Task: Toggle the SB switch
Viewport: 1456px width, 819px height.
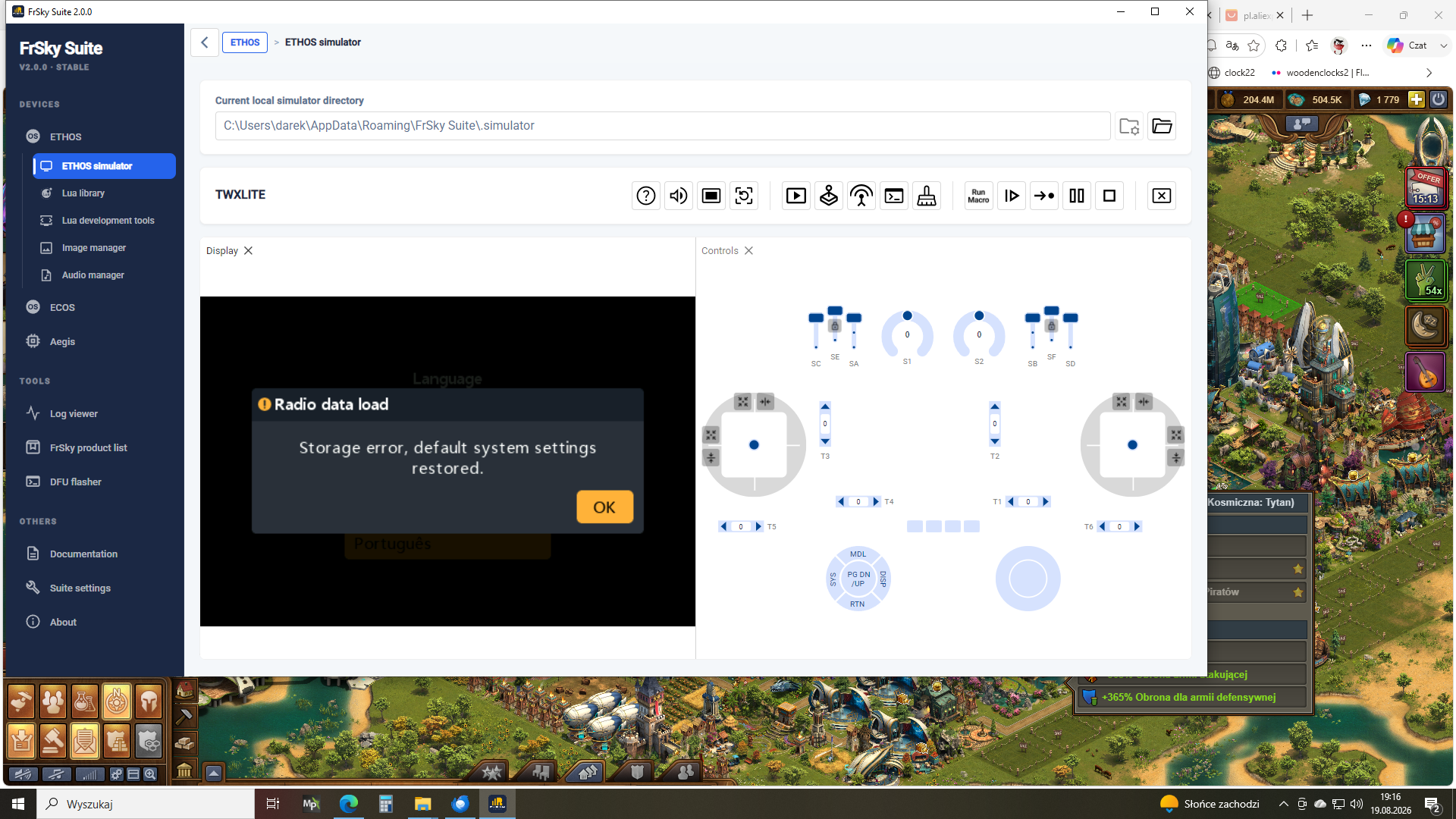Action: click(x=1033, y=331)
